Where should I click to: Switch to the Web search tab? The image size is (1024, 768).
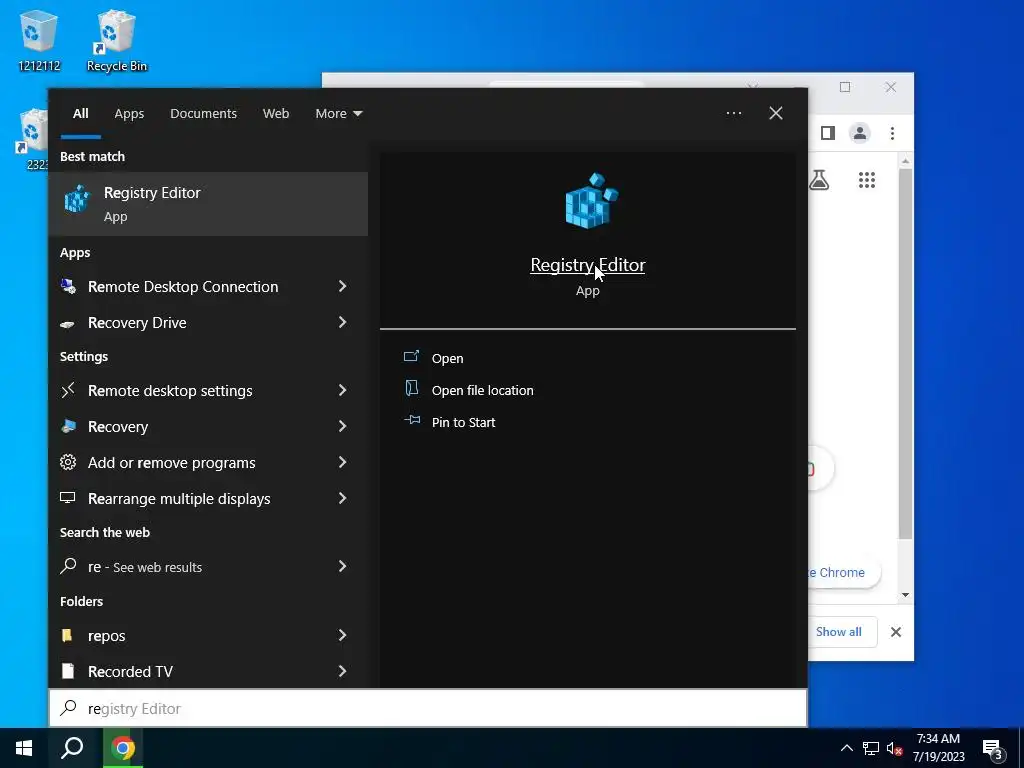coord(276,114)
